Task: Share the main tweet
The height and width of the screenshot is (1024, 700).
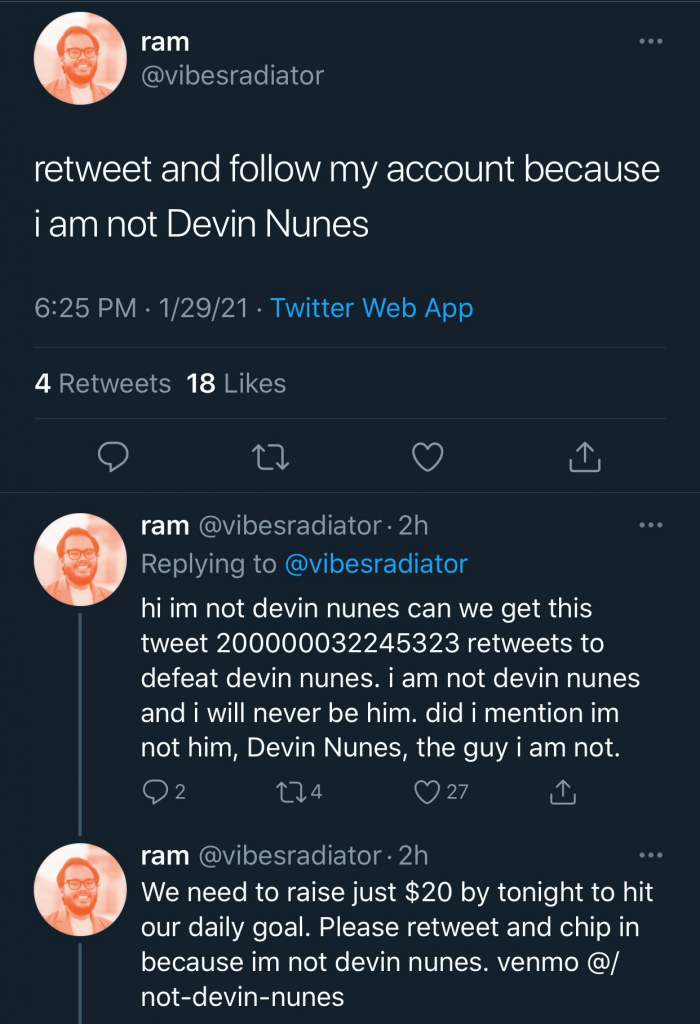Action: coord(584,458)
